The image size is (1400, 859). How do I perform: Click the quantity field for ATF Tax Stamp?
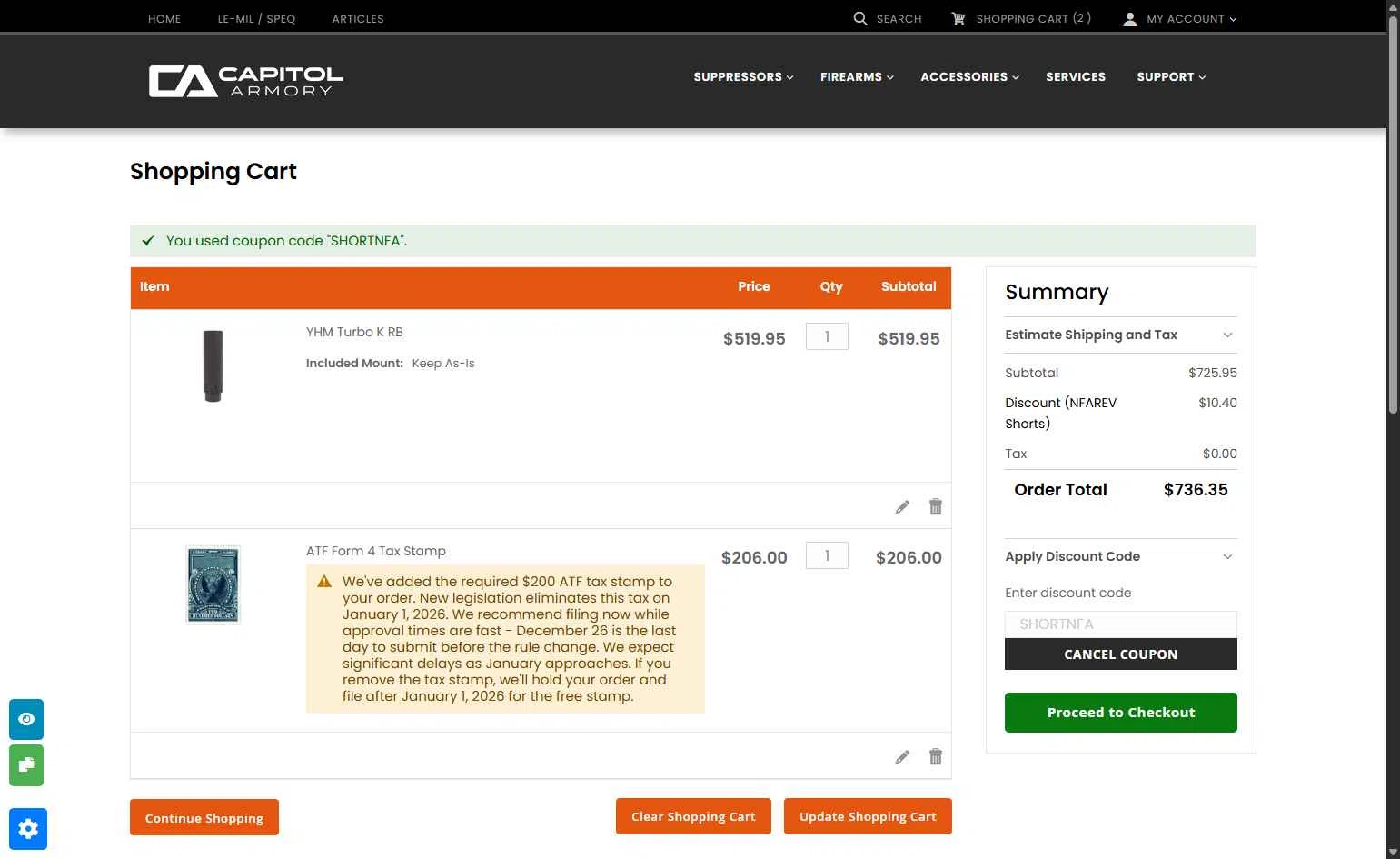coord(827,555)
